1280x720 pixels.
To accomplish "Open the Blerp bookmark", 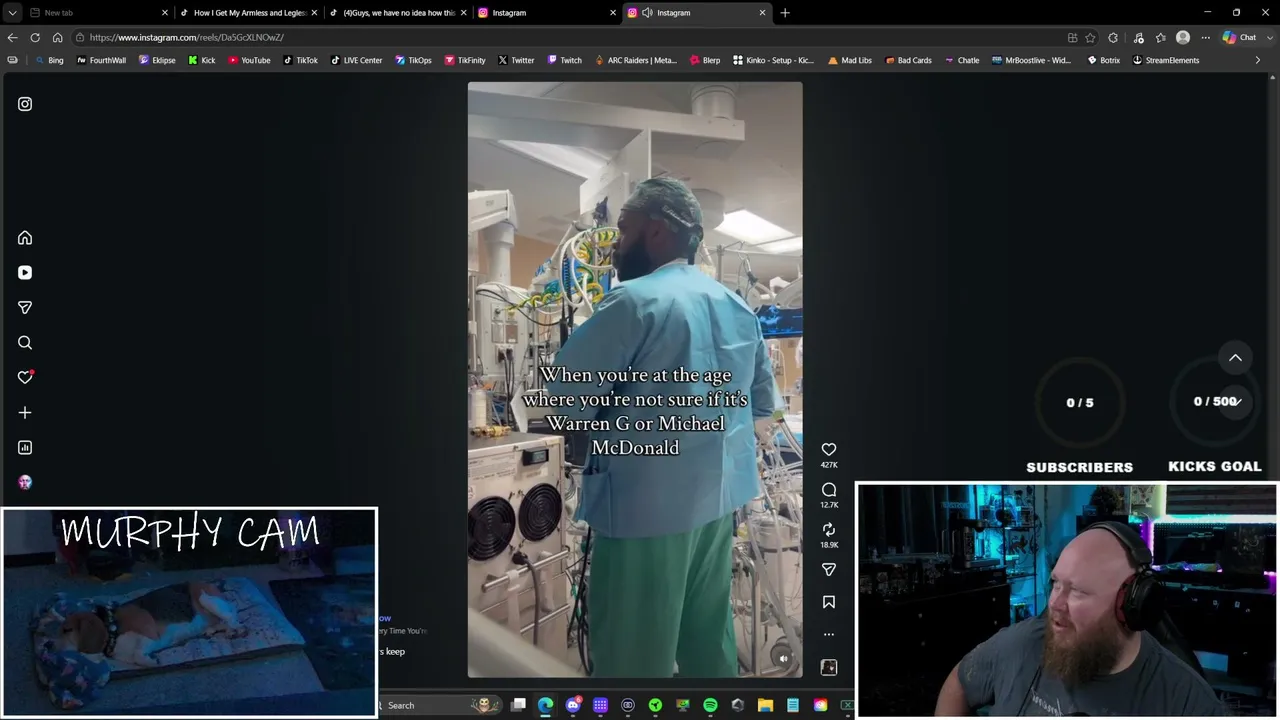I will tap(705, 60).
